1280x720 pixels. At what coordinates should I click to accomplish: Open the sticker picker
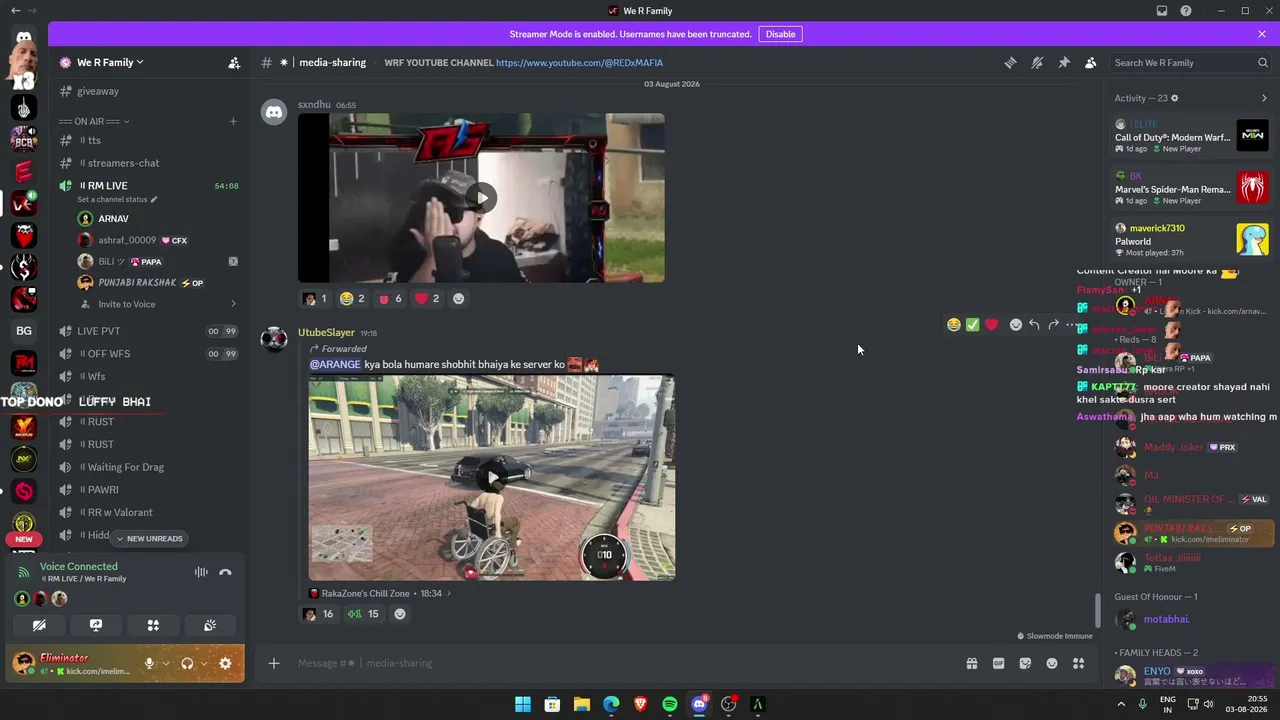tap(1025, 663)
